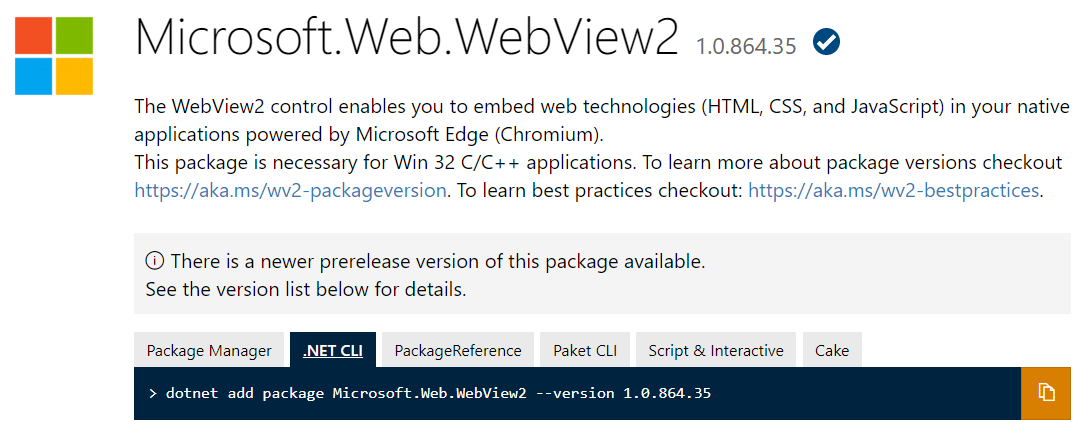Open the PackageReference tab
This screenshot has width=1079, height=444.
pos(458,351)
